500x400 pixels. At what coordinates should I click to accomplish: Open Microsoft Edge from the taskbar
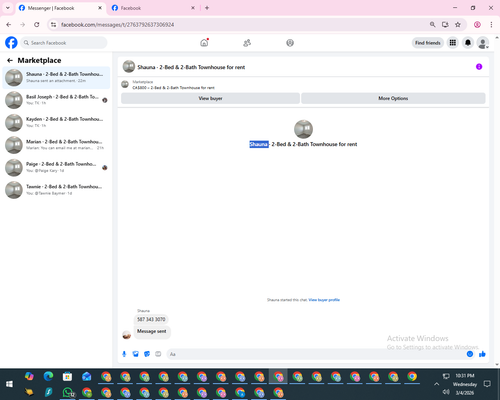pyautogui.click(x=48, y=376)
